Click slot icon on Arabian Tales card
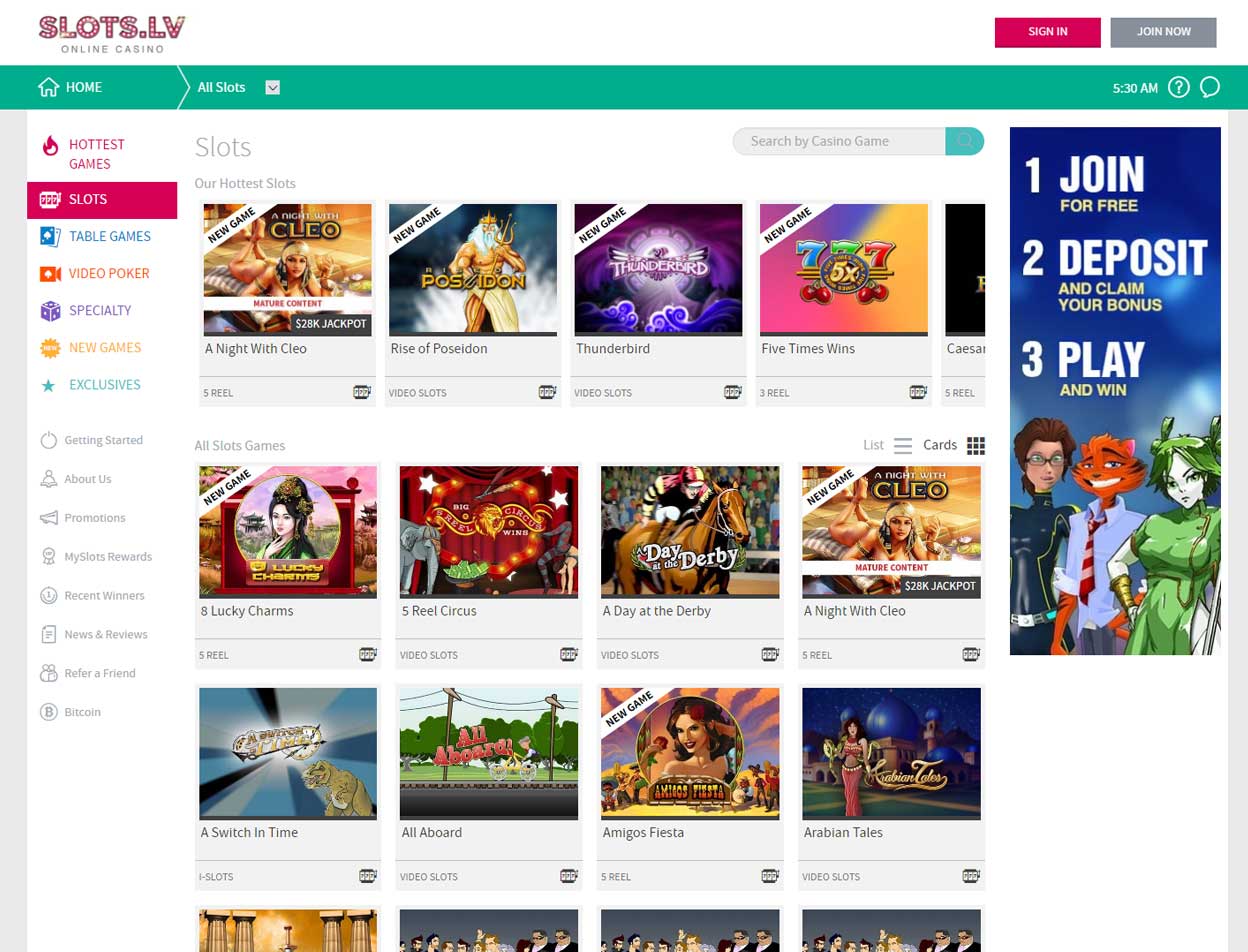Screen dimensions: 1248x952 (x=971, y=876)
